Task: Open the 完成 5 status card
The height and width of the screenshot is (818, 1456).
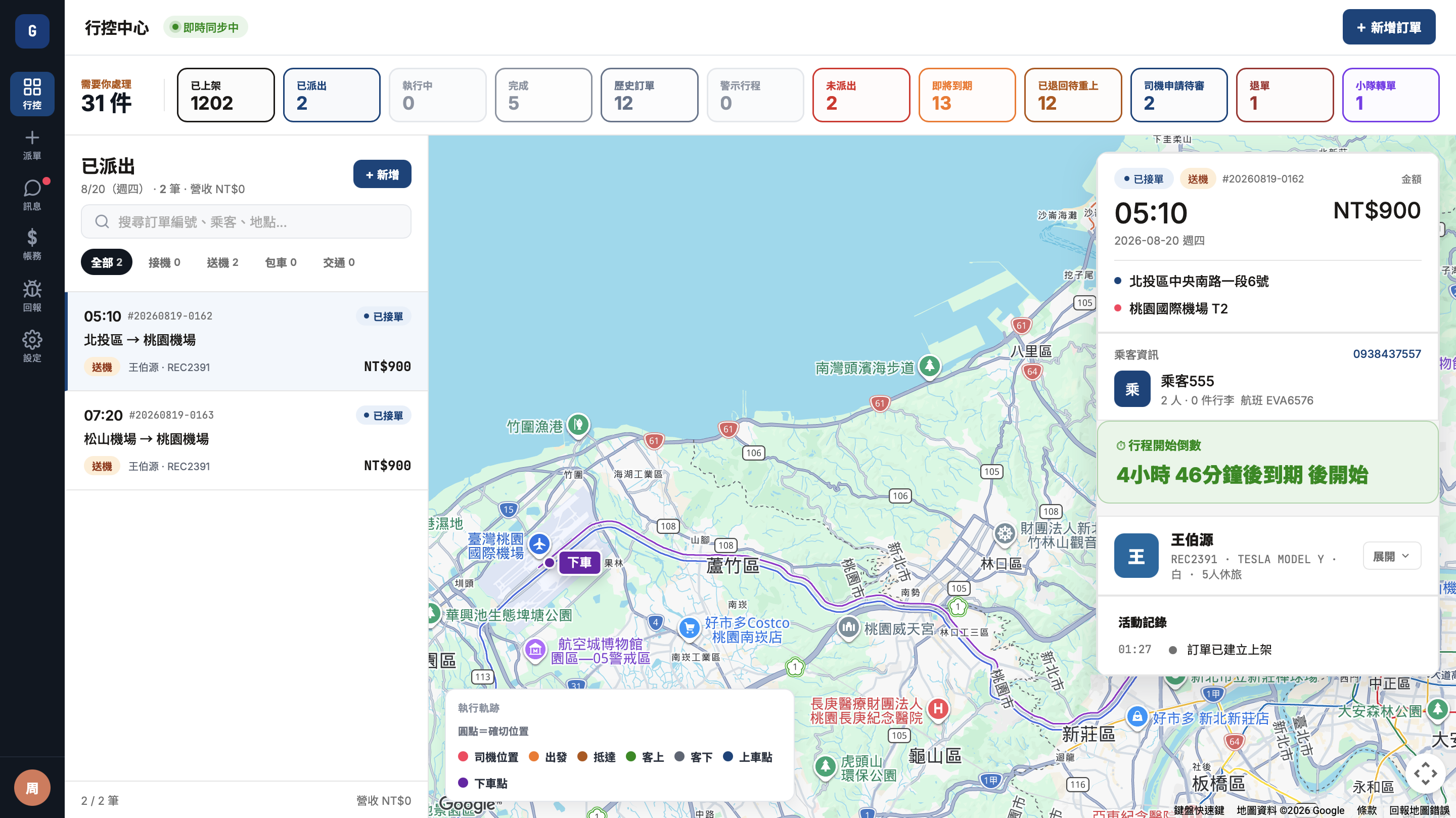Action: click(544, 95)
